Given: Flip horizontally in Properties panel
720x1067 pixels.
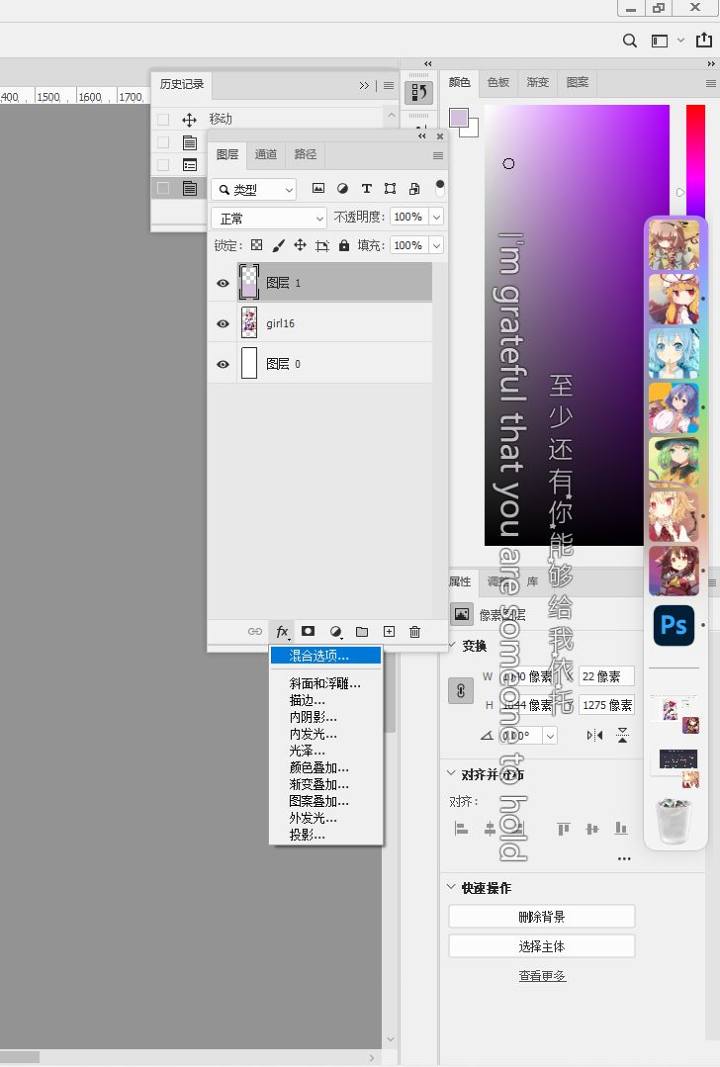Looking at the screenshot, I should tap(594, 735).
